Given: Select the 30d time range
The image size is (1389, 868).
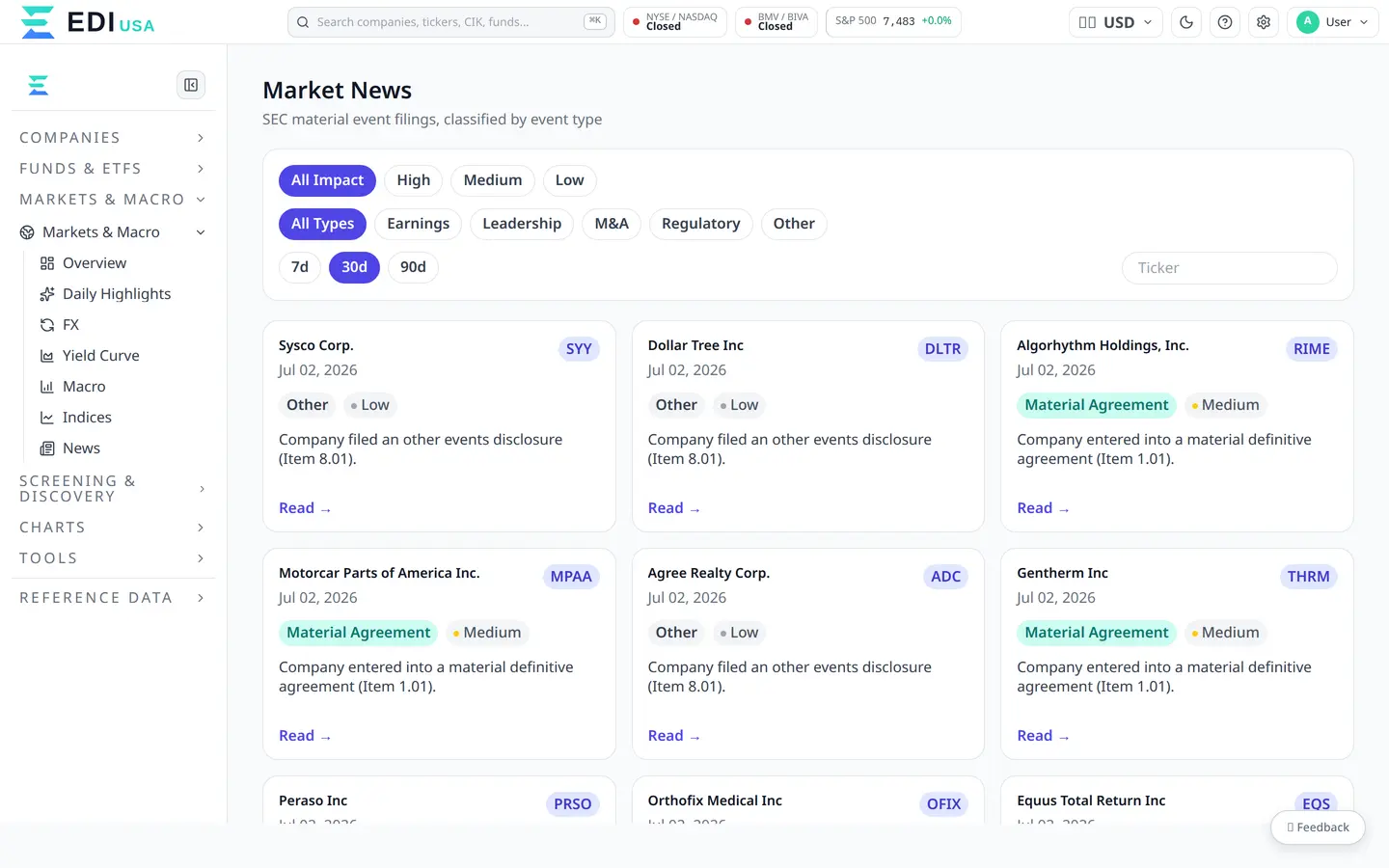Looking at the screenshot, I should click(x=354, y=267).
